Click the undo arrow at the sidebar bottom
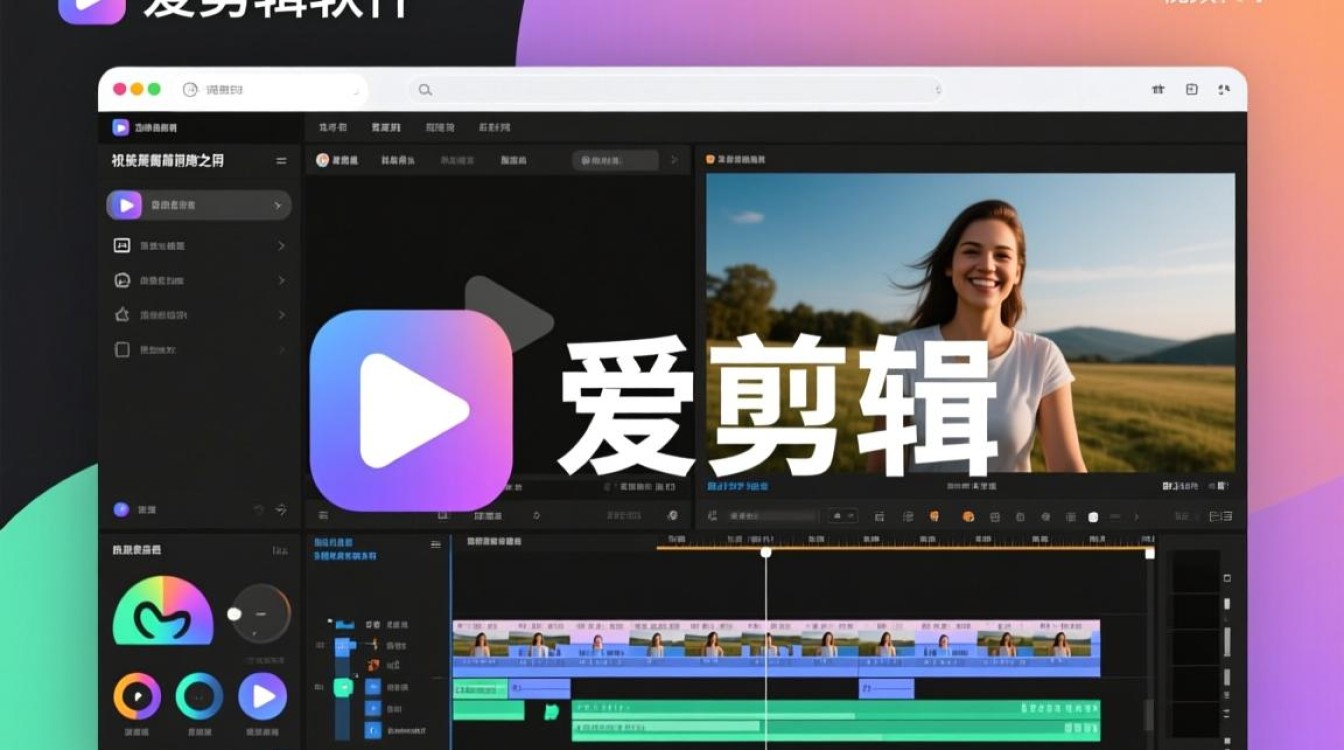 259,510
